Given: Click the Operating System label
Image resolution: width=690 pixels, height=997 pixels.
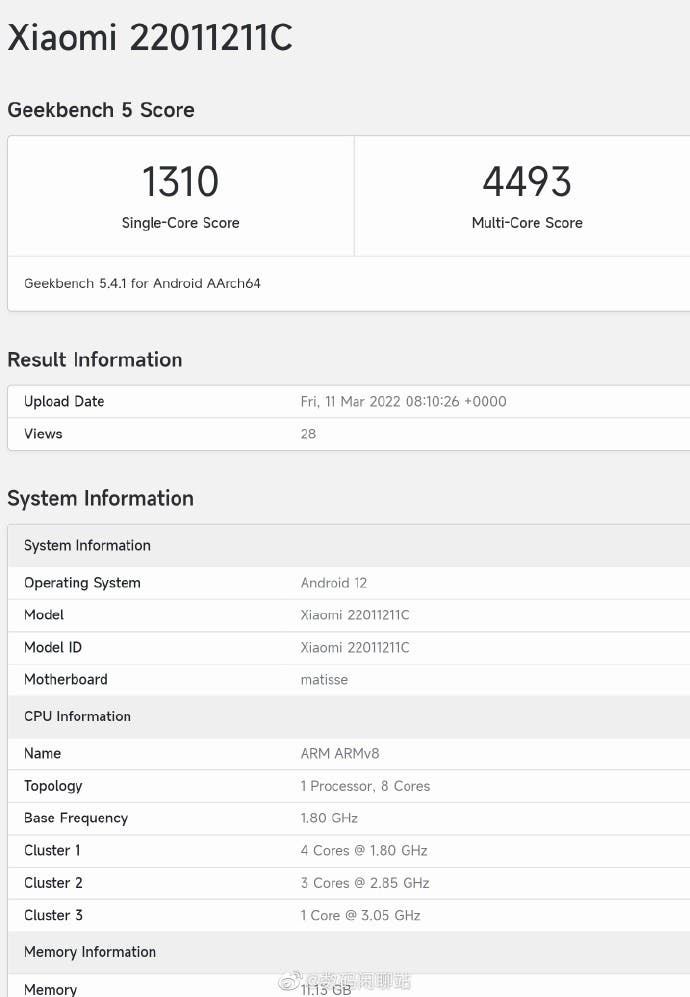Looking at the screenshot, I should (x=83, y=584).
